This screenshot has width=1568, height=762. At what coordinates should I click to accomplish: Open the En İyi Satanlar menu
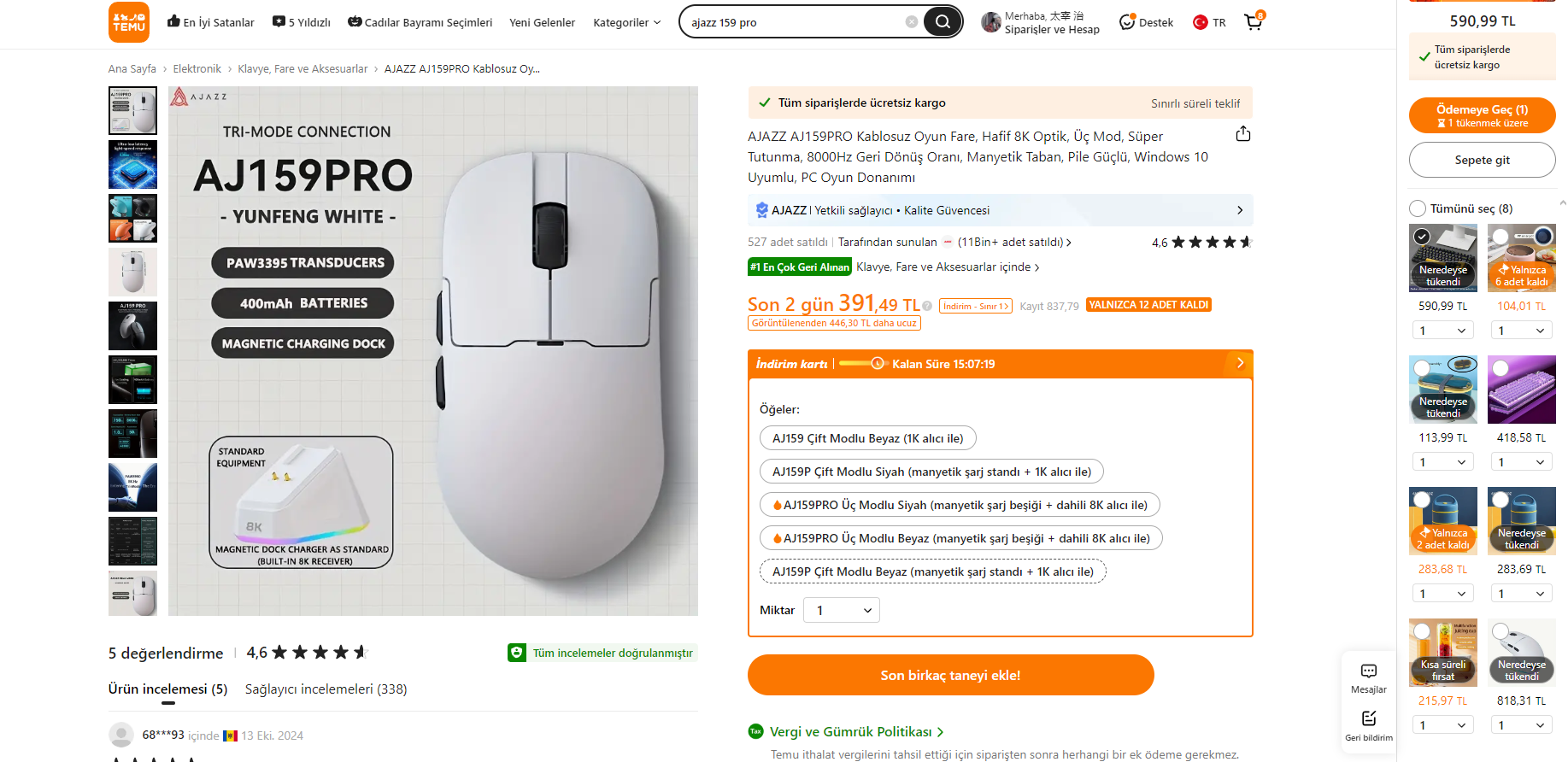[x=211, y=22]
